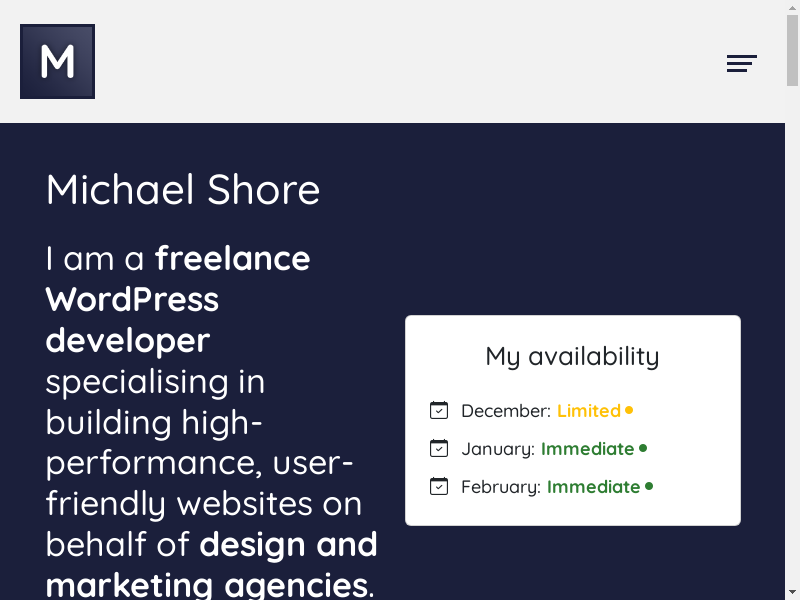Click the "February:" month label
Screen dimensions: 800x600
pyautogui.click(x=500, y=487)
